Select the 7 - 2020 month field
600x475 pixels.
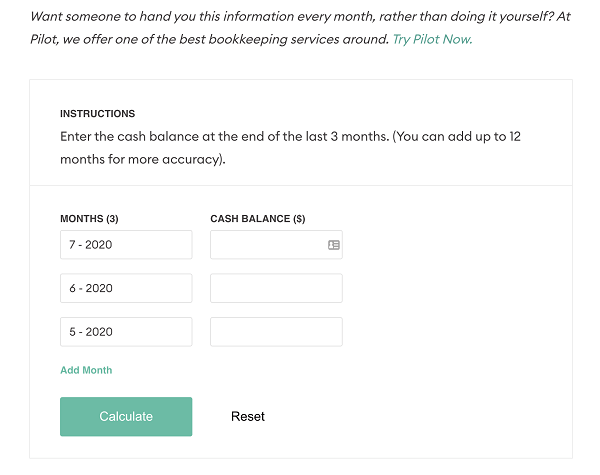coord(126,245)
